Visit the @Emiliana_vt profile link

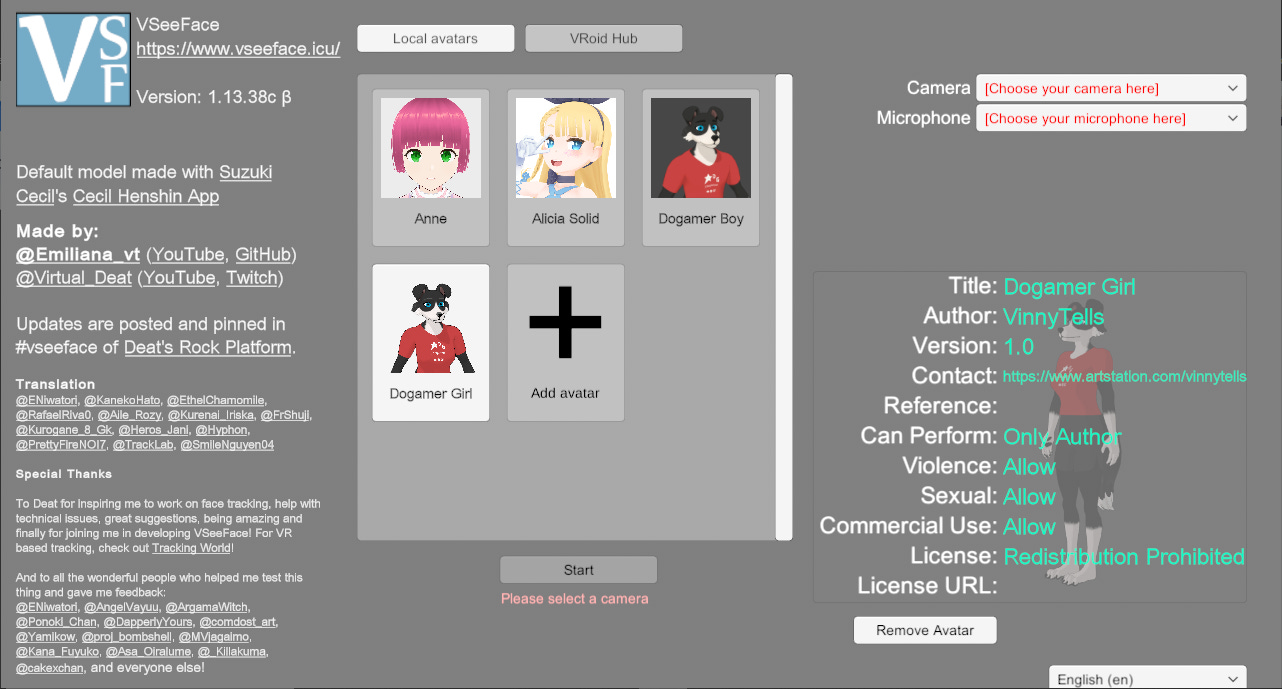click(78, 254)
